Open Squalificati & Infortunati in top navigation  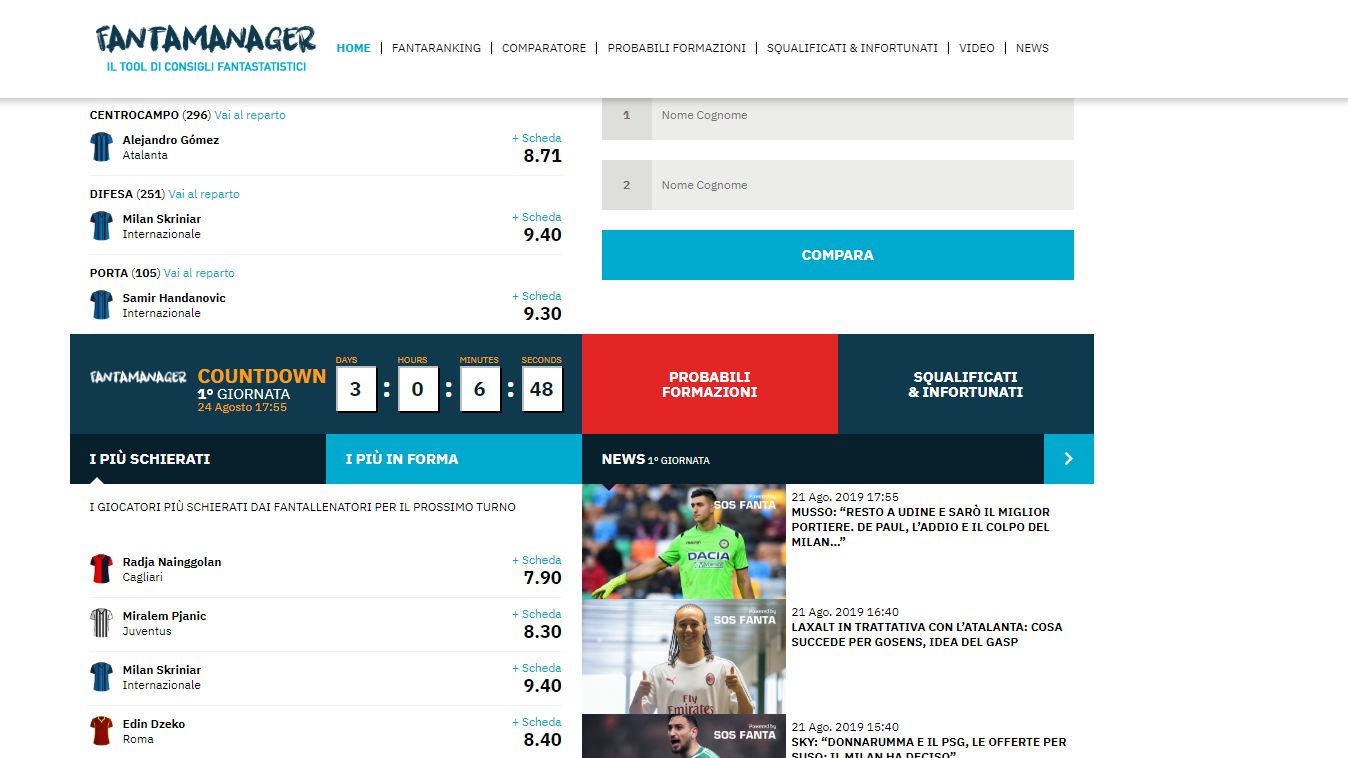tap(852, 48)
